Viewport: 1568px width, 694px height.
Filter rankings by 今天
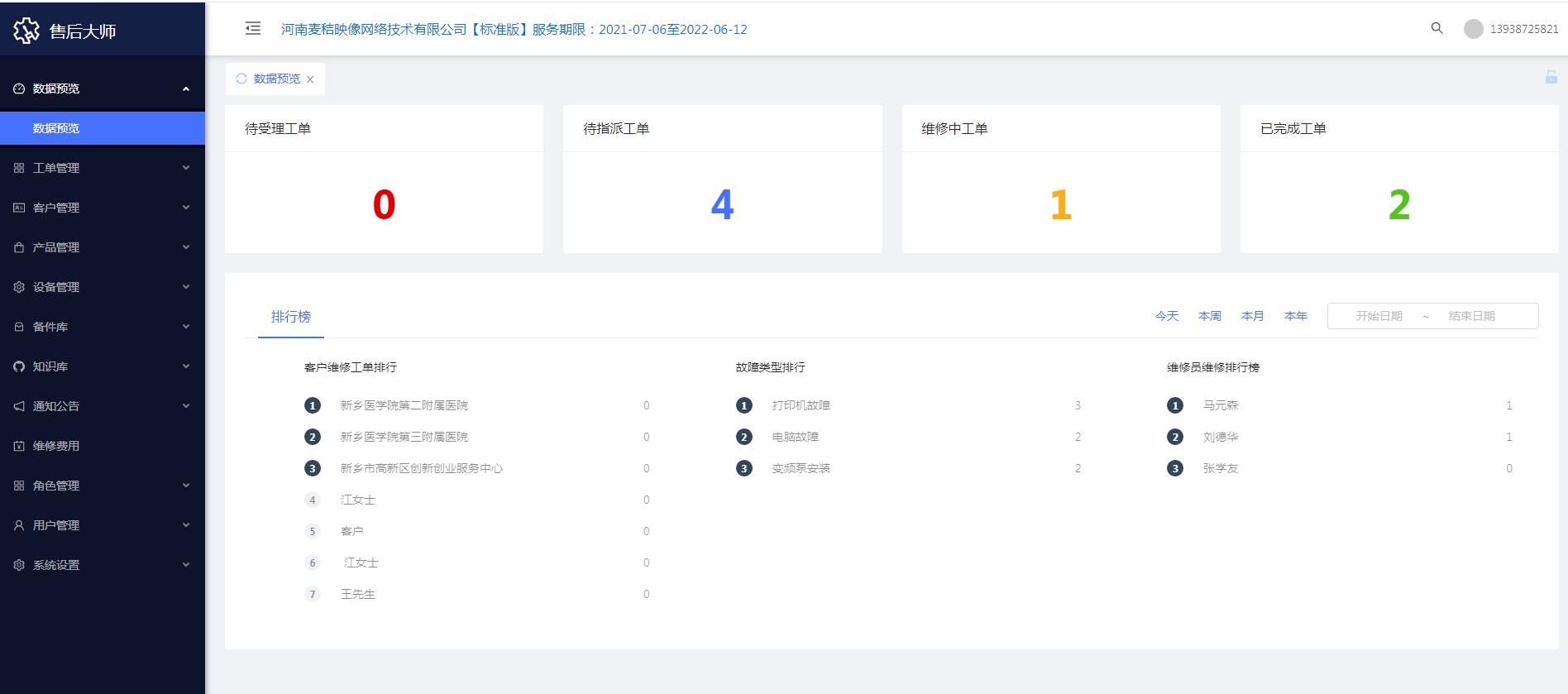(1167, 316)
